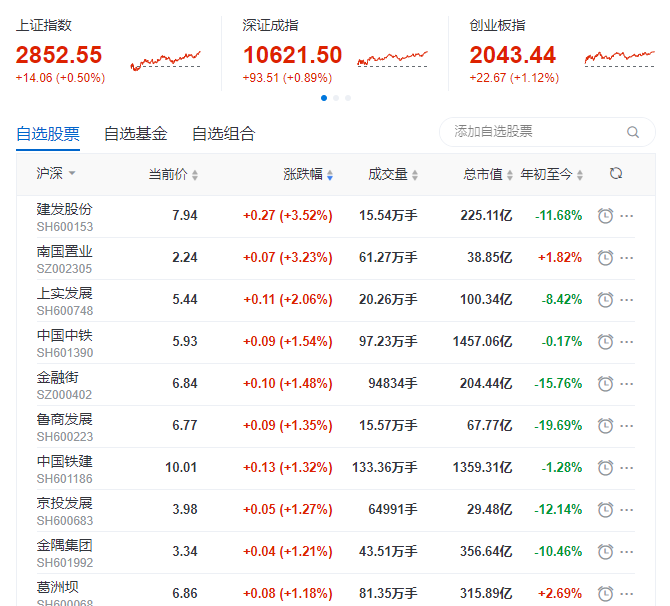Viewport: 670px width, 606px height.
Task: Switch to 自选基金 tab
Action: coord(136,134)
